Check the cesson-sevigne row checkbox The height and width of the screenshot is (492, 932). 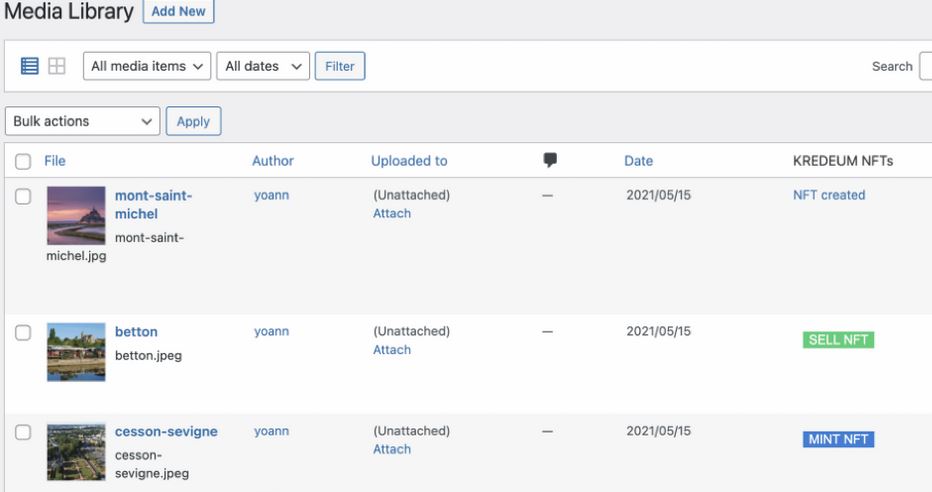[23, 432]
